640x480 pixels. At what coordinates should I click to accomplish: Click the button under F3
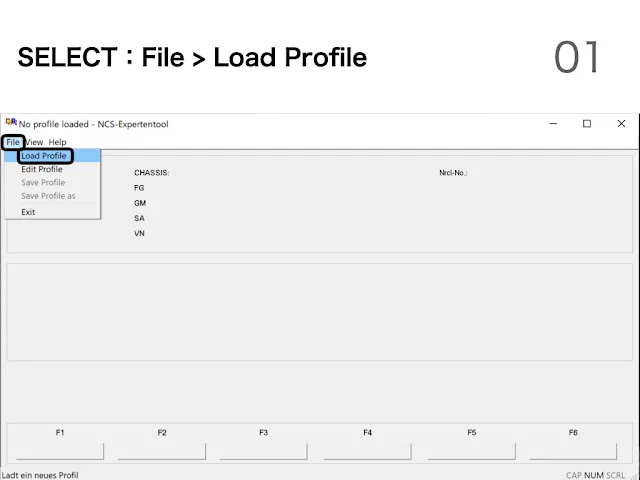pyautogui.click(x=263, y=451)
